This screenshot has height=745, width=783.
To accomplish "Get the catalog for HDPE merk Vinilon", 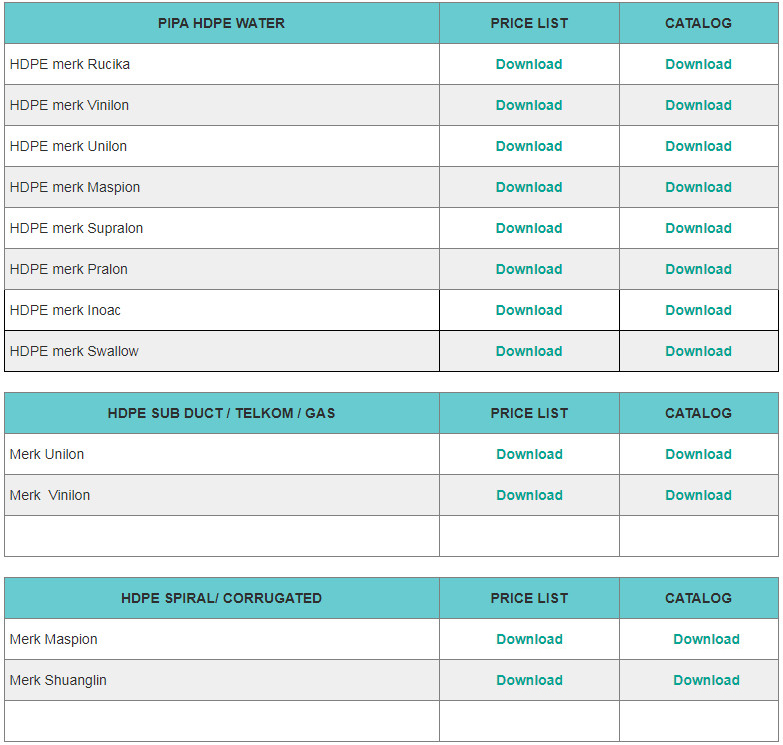I will (698, 105).
